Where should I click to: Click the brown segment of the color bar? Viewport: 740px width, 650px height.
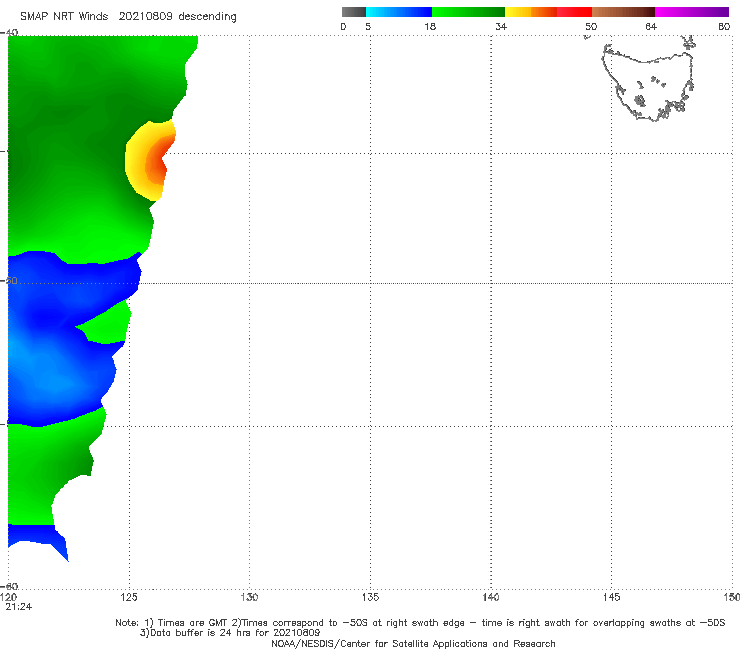coord(623,12)
